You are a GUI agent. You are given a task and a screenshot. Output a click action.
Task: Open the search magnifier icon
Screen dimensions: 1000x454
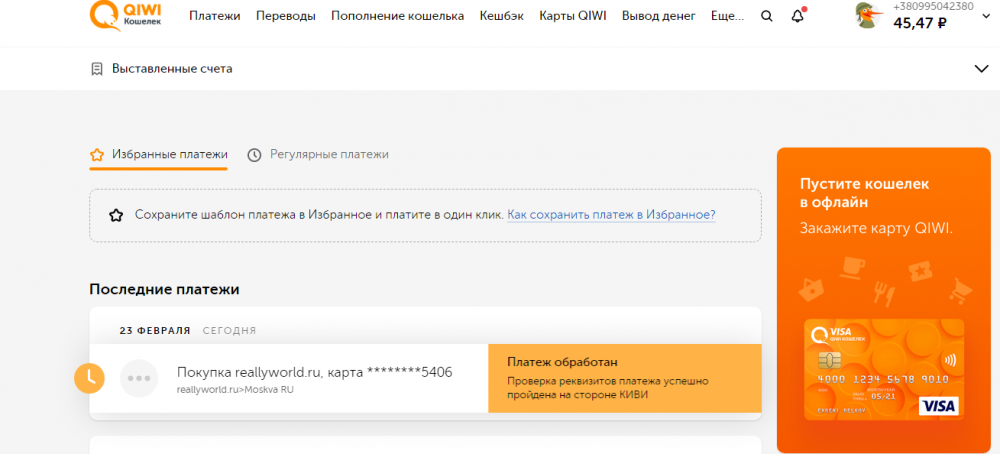(x=767, y=16)
